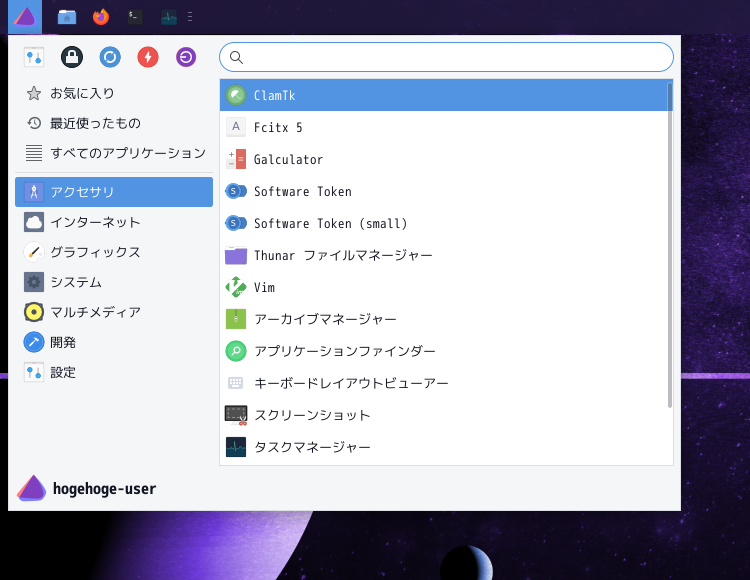Select the インターネット category
Image resolution: width=750 pixels, height=580 pixels.
pos(114,222)
